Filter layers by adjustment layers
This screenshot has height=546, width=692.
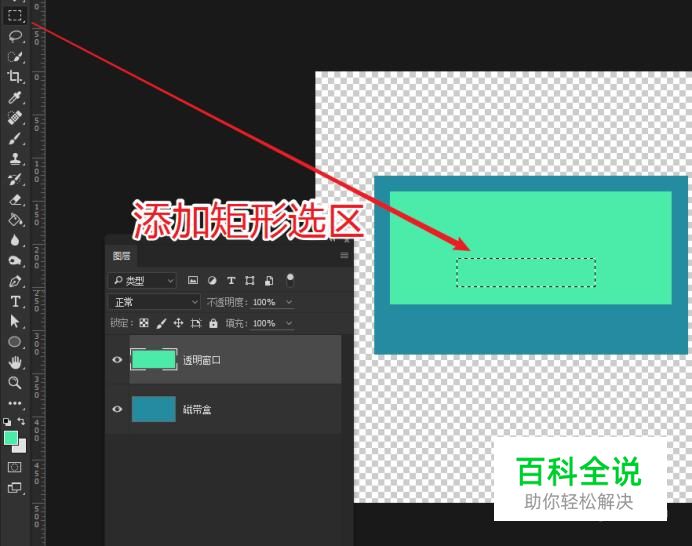pyautogui.click(x=212, y=280)
